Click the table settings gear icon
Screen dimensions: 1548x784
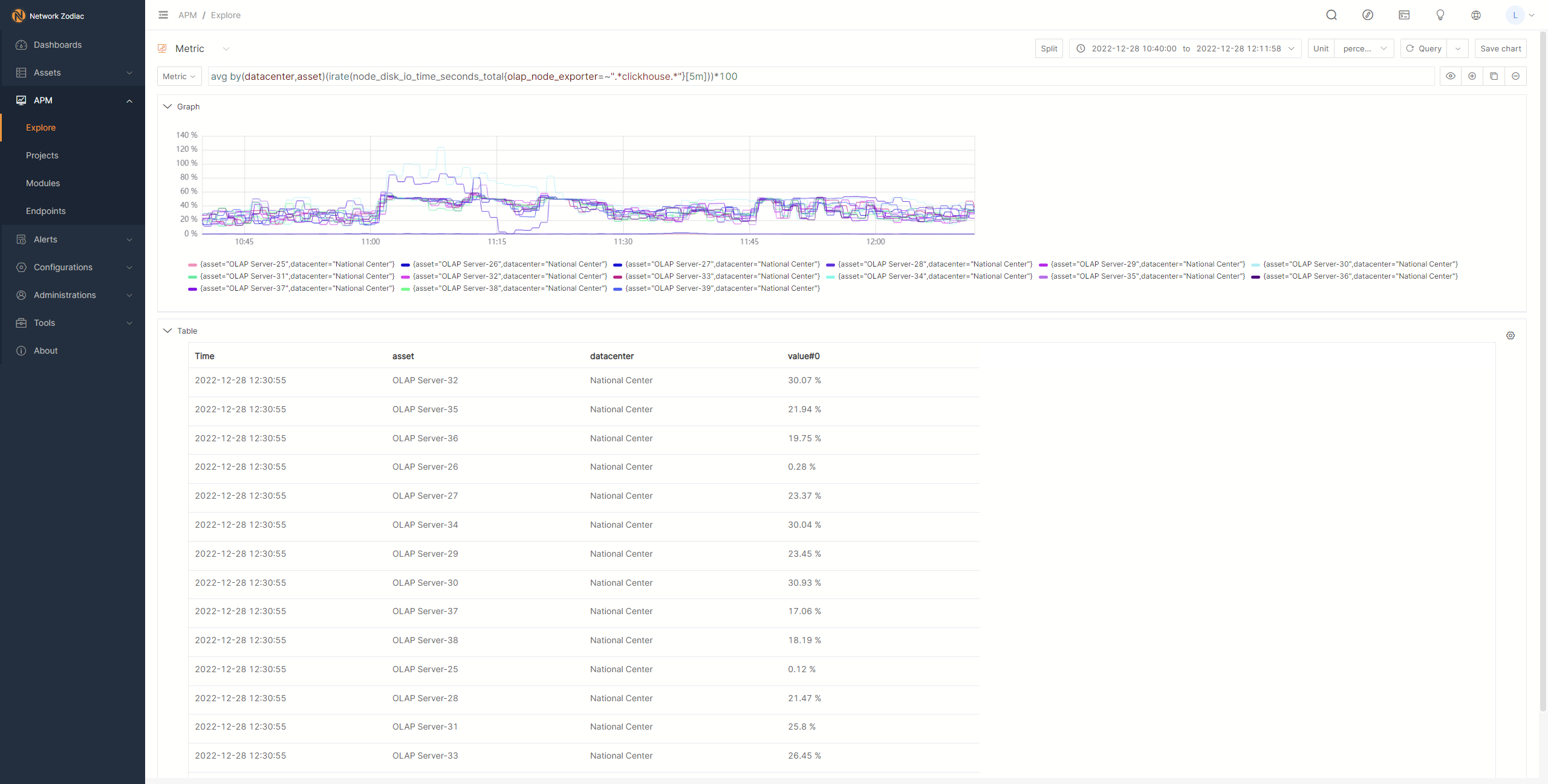1510,335
